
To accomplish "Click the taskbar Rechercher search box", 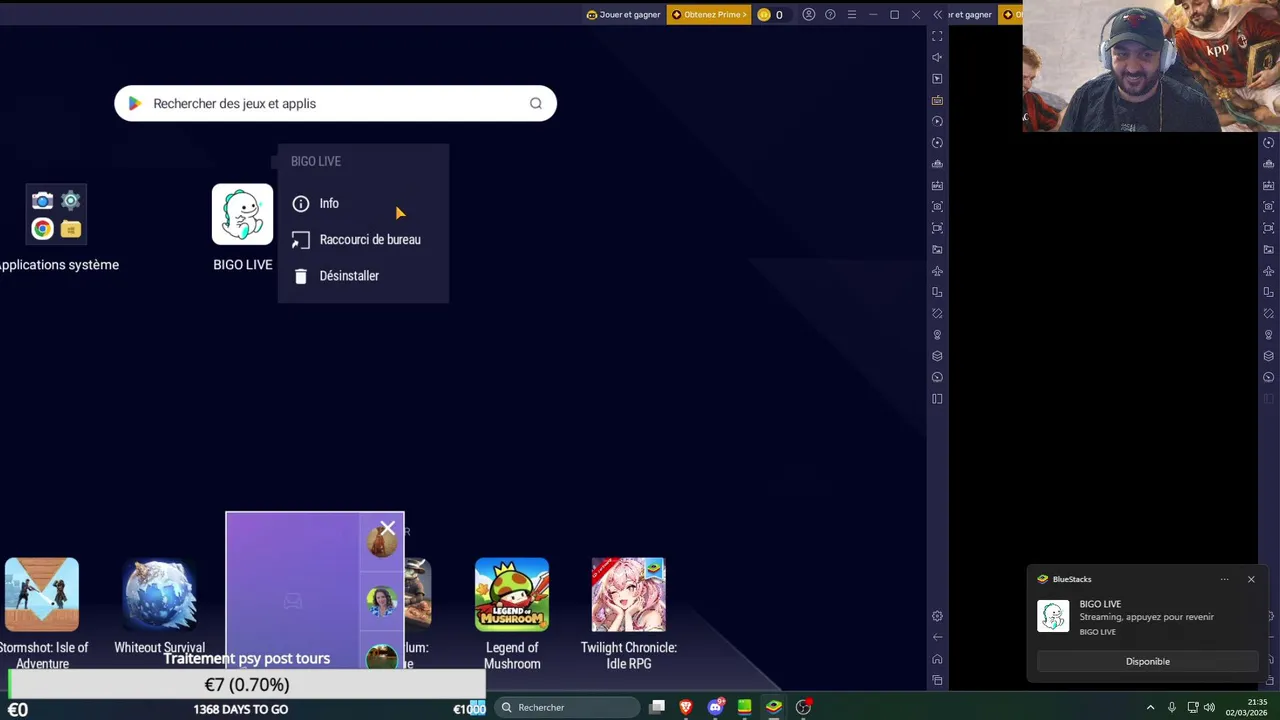I will (567, 707).
